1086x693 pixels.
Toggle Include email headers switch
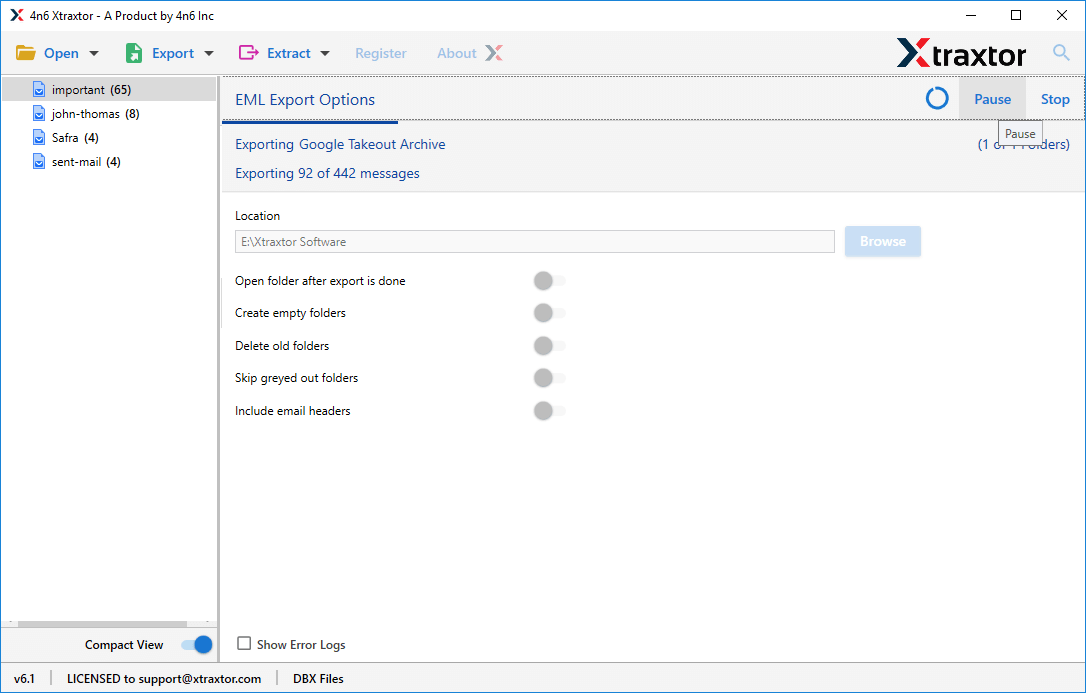[550, 411]
